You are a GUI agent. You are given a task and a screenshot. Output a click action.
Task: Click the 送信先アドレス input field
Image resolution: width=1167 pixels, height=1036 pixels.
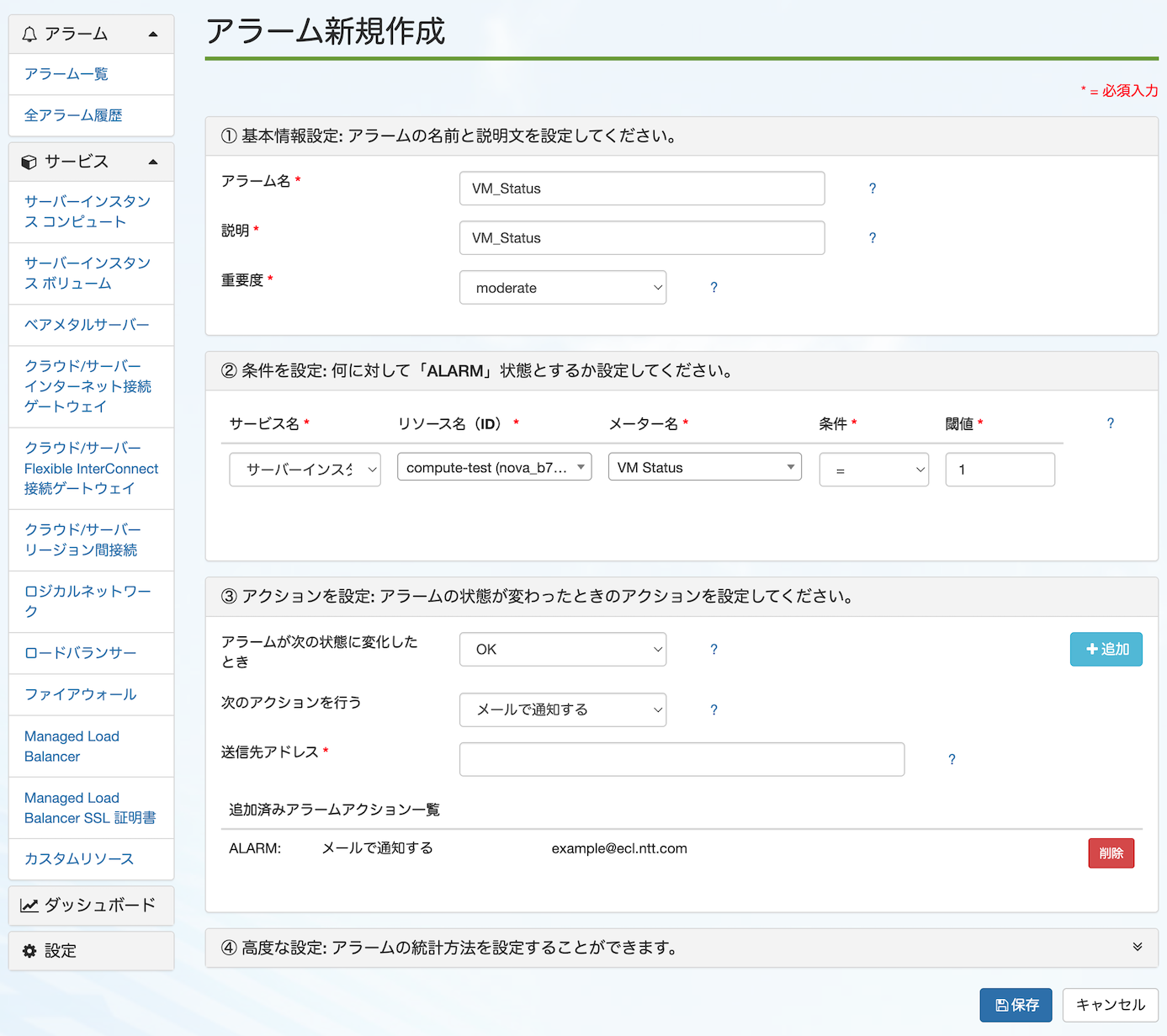tap(682, 760)
